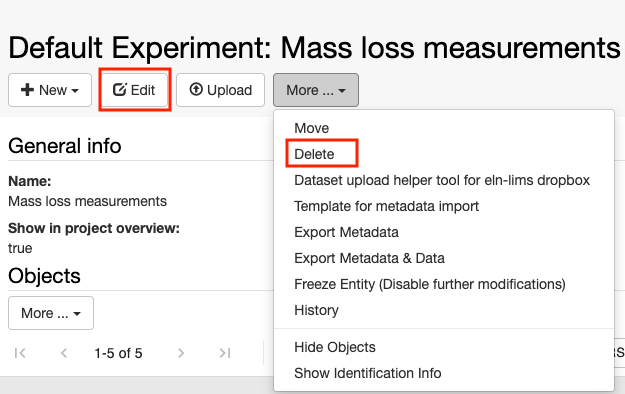Go to last page of objects
The width and height of the screenshot is (625, 394).
tap(225, 353)
